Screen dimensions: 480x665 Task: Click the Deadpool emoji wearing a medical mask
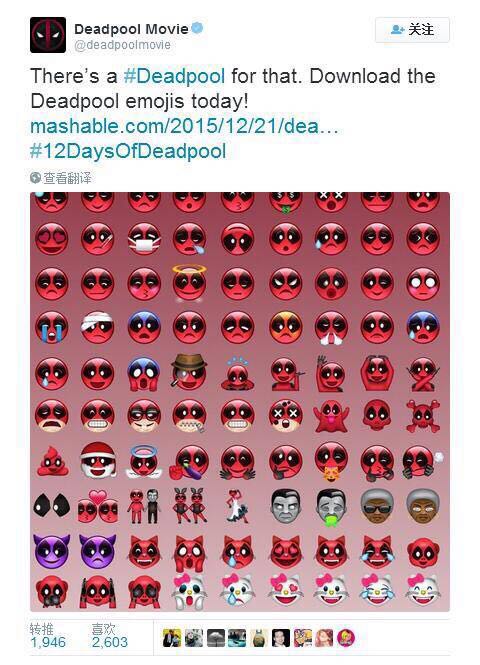(x=144, y=239)
